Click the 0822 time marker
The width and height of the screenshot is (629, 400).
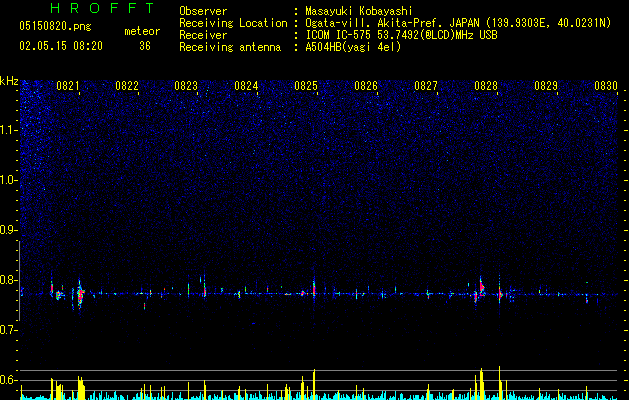[x=127, y=85]
